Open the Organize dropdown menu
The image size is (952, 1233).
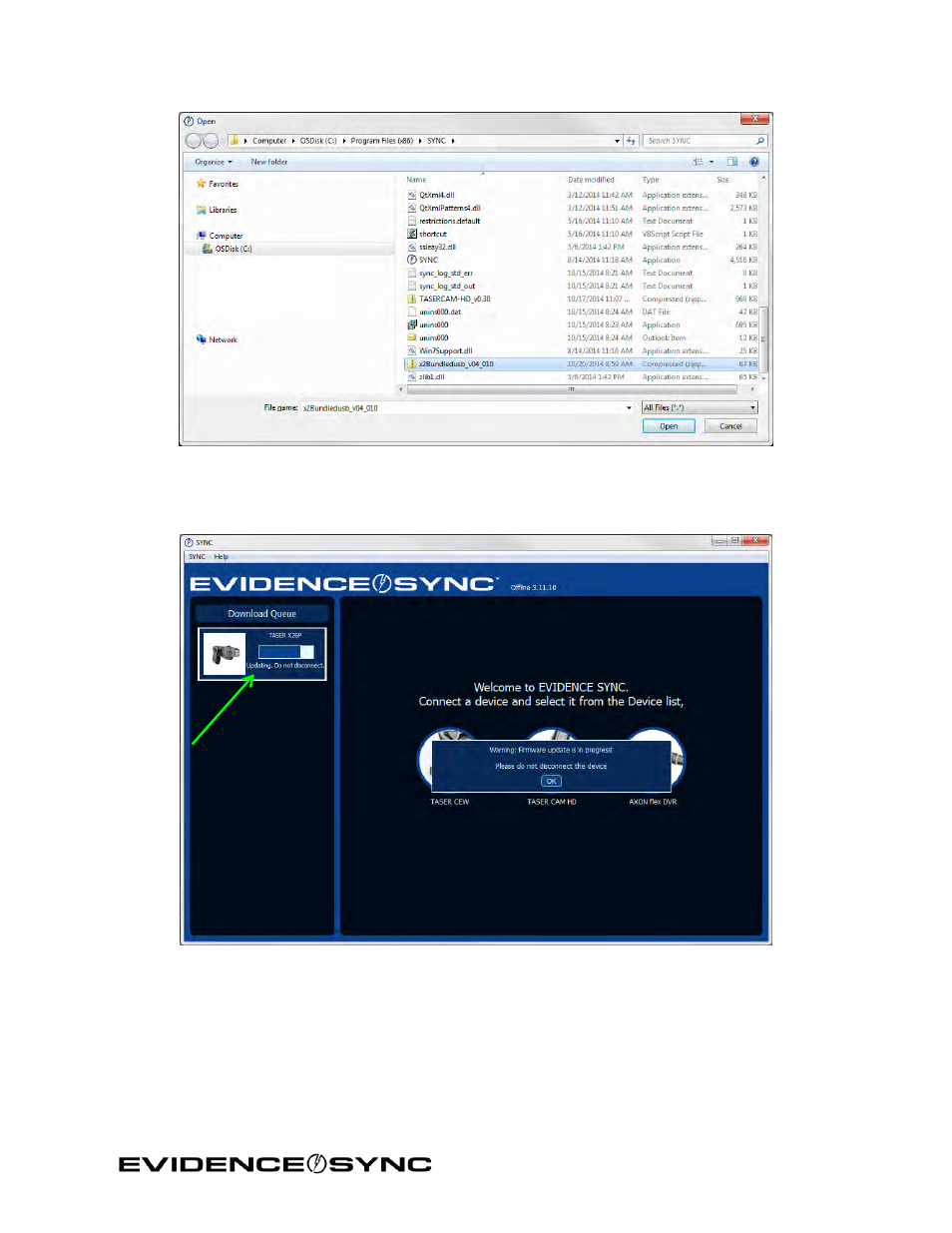(x=214, y=162)
